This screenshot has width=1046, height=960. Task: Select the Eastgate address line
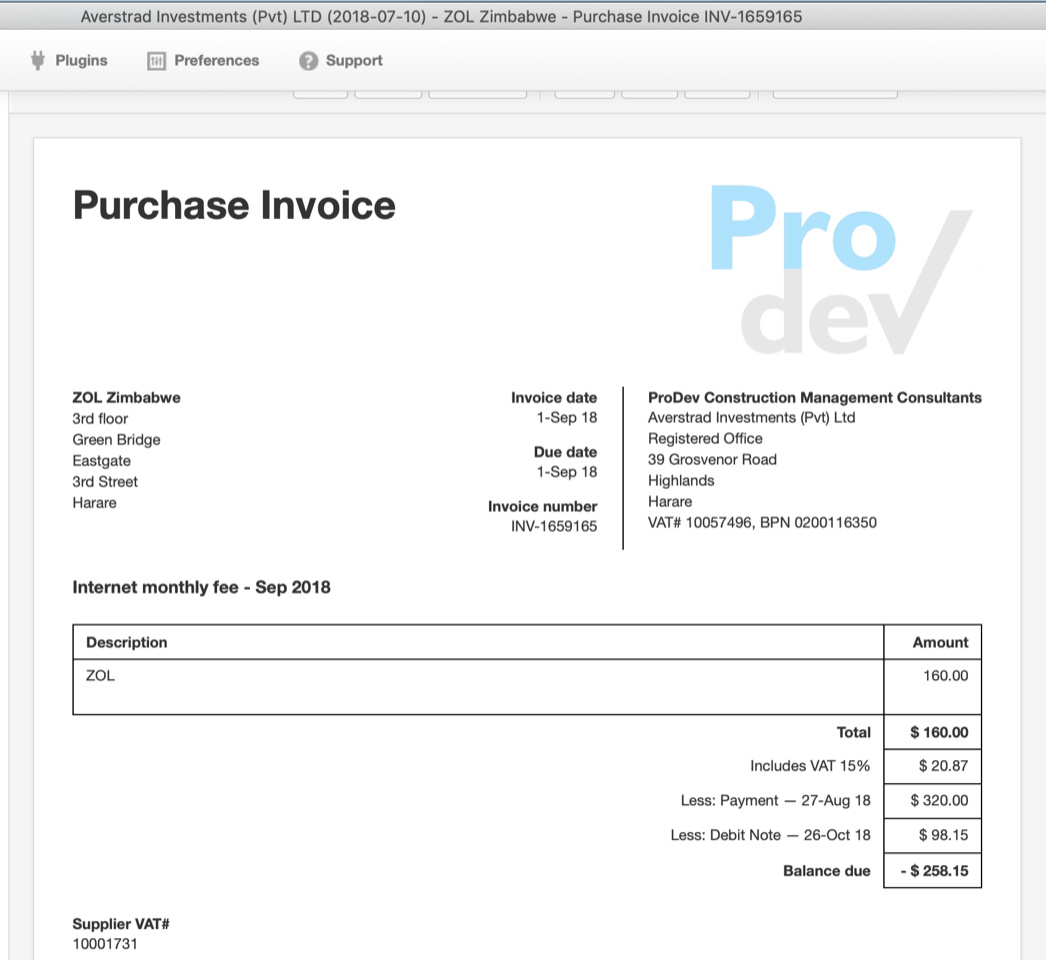click(x=101, y=460)
